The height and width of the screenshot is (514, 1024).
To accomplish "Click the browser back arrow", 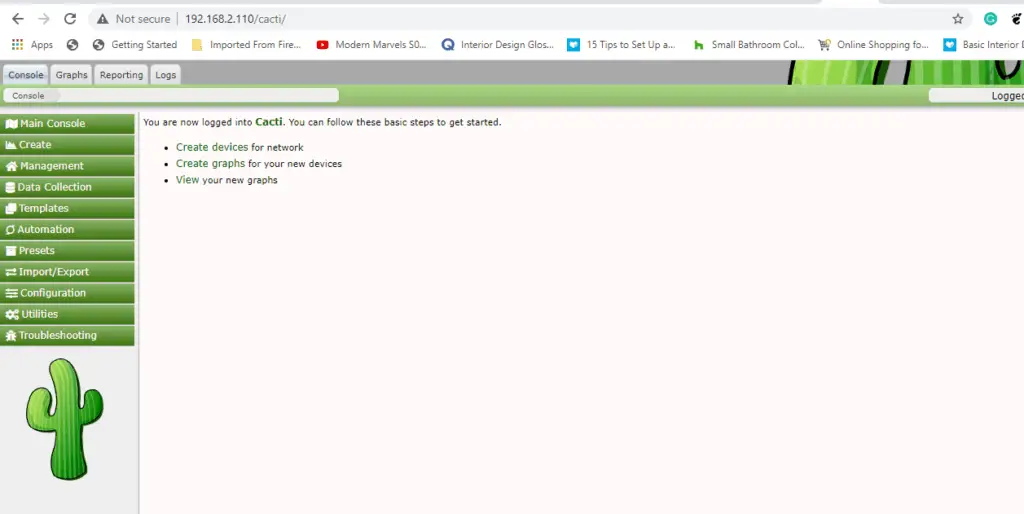I will click(18, 19).
